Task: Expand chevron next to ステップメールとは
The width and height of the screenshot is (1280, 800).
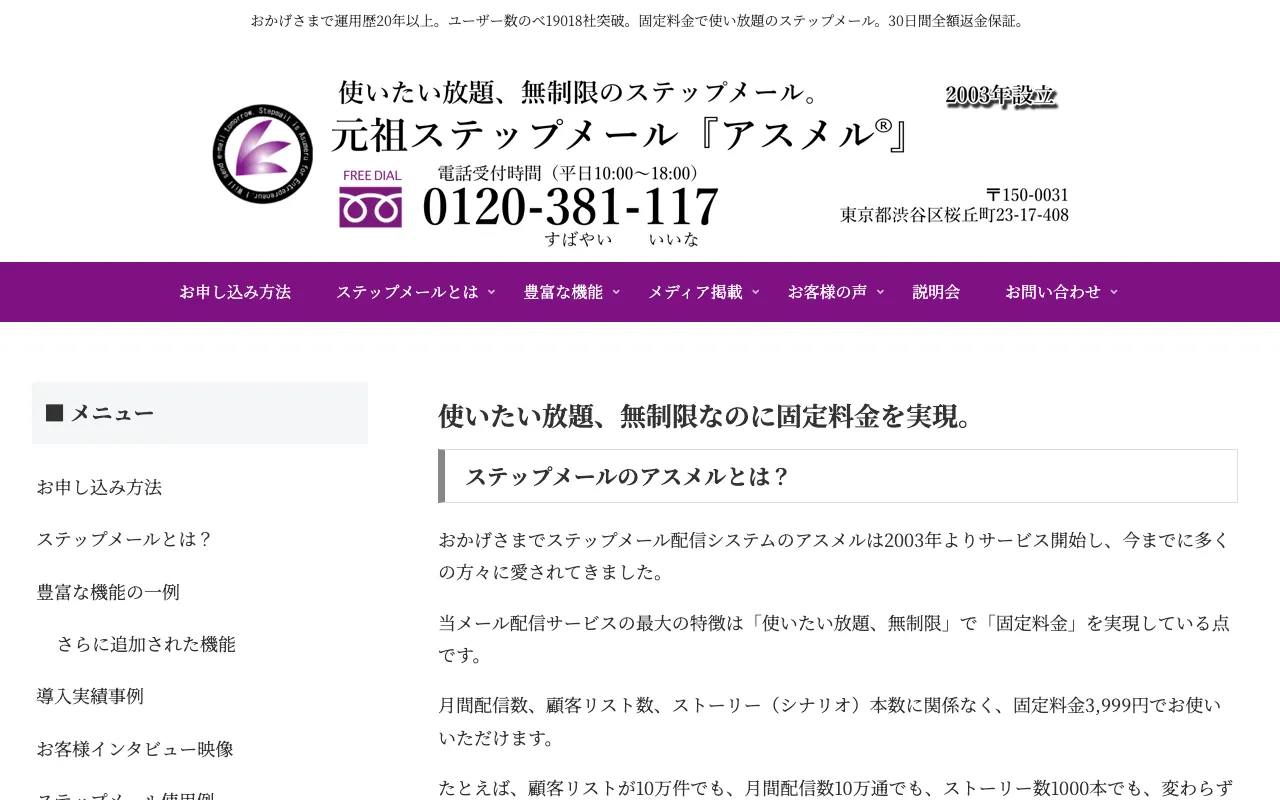Action: click(x=491, y=292)
